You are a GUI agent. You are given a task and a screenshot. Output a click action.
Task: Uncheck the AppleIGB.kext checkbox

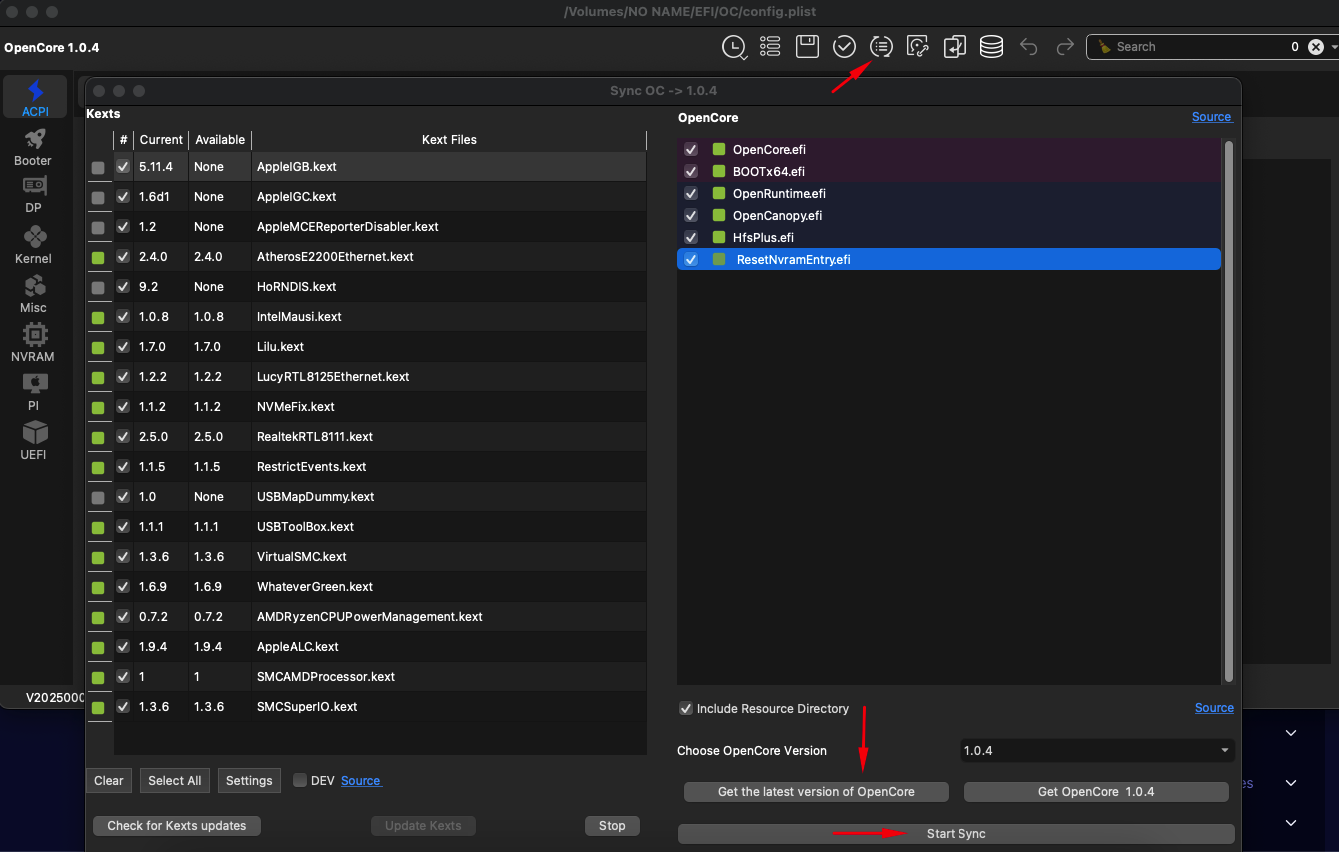tap(123, 167)
